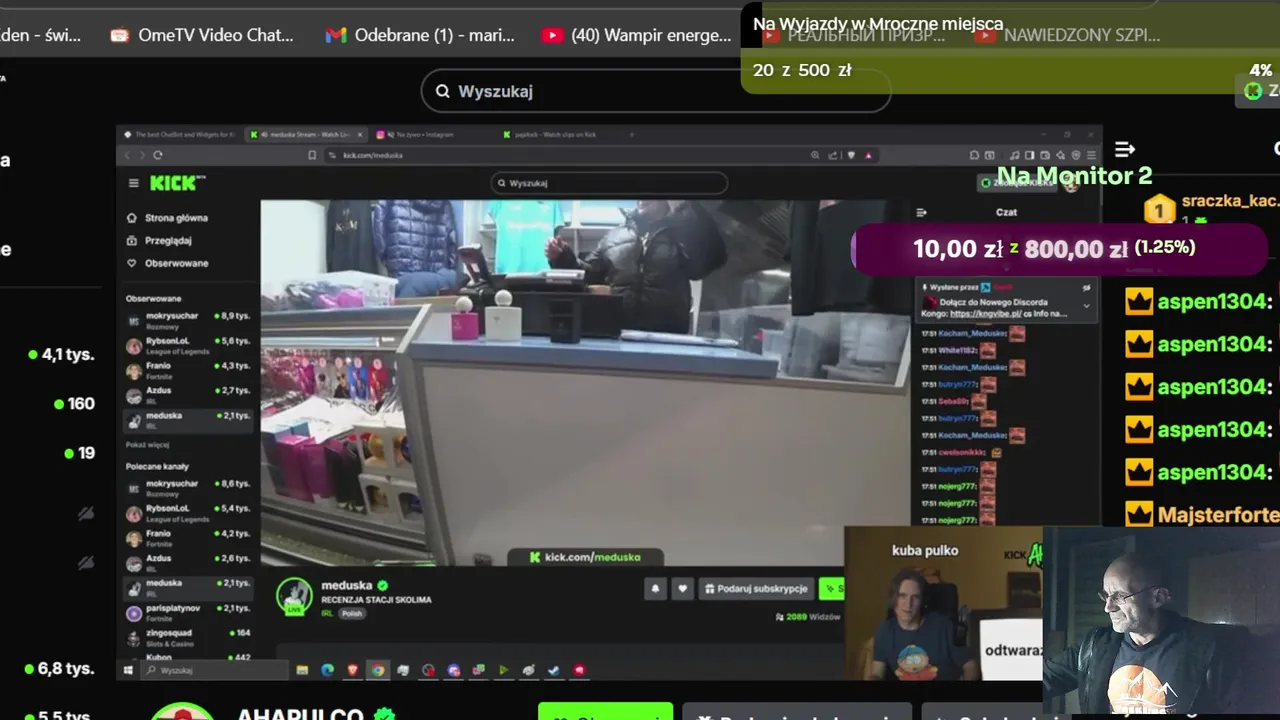Screen dimensions: 1280x720
Task: Open Franio with 4,3 tys. viewers
Action: [x=187, y=370]
